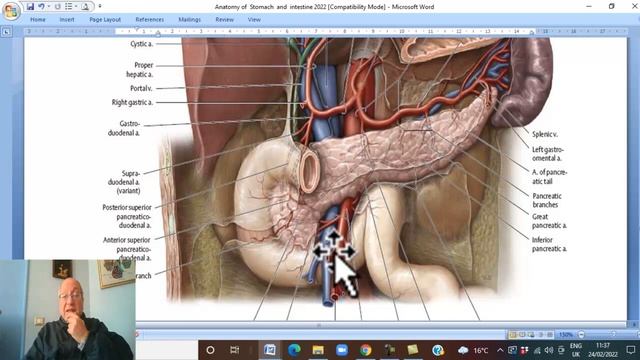Image resolution: width=640 pixels, height=360 pixels.
Task: Open the Zoom app from the taskbar
Action: point(342,350)
